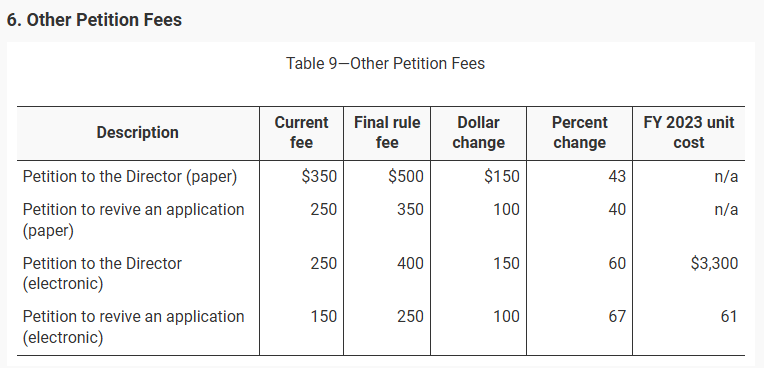The width and height of the screenshot is (764, 368).
Task: Click the $150 dollar change cell
Action: click(x=502, y=176)
